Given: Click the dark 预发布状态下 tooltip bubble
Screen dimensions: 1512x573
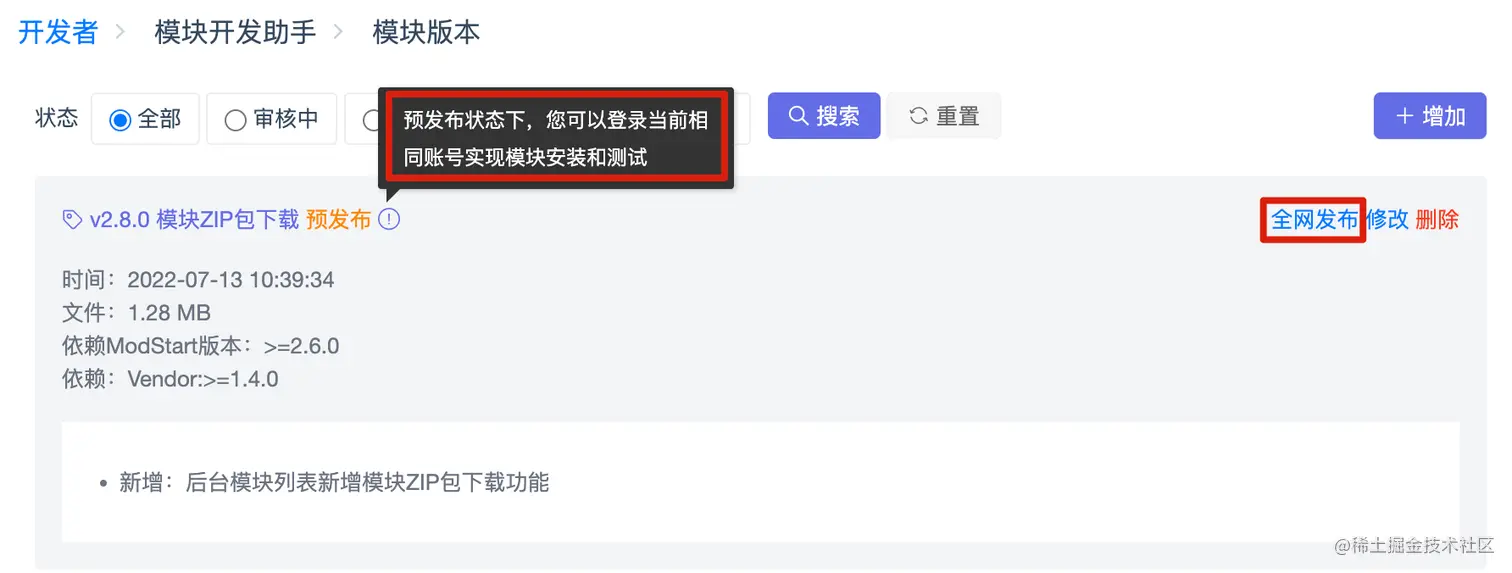Looking at the screenshot, I should [556, 138].
